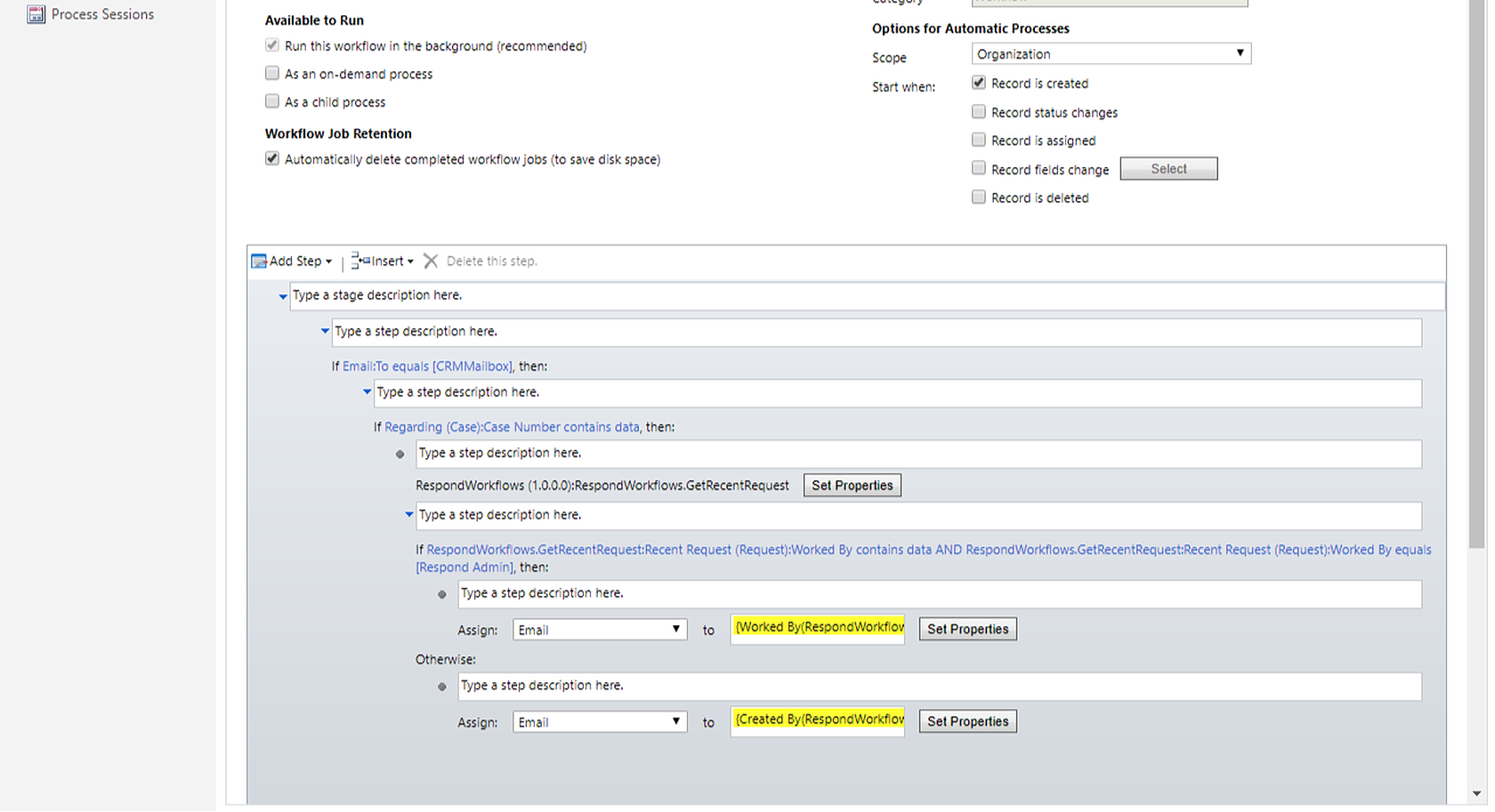
Task: Click step description under Otherwise
Action: point(940,687)
